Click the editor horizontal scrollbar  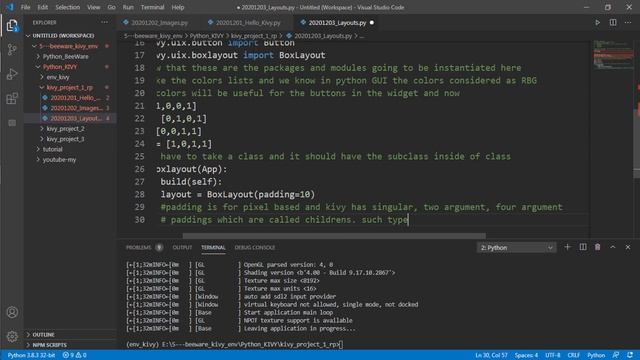click(334, 236)
